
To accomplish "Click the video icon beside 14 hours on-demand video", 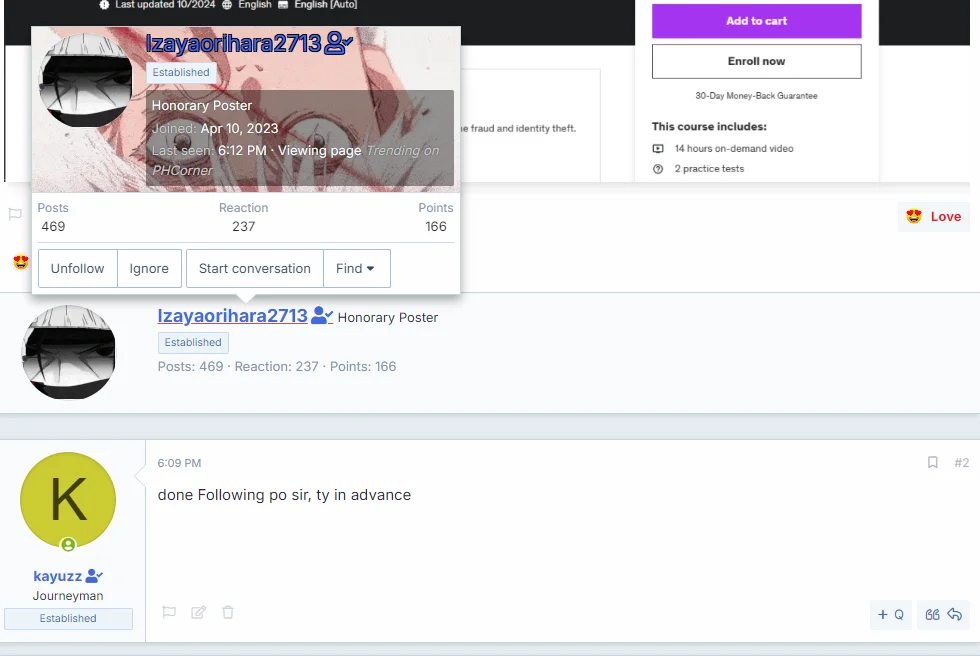I will 658,149.
